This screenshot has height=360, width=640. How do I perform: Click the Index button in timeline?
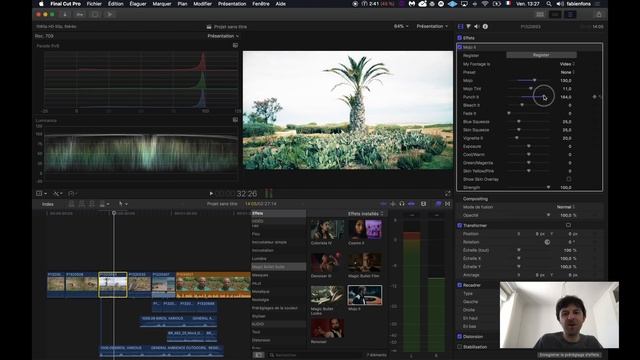(x=48, y=204)
